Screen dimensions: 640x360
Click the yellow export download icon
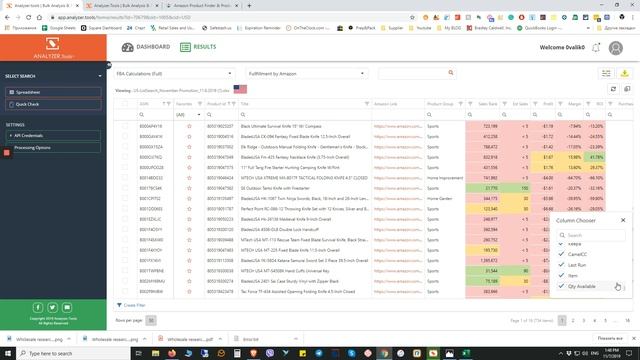coord(624,73)
